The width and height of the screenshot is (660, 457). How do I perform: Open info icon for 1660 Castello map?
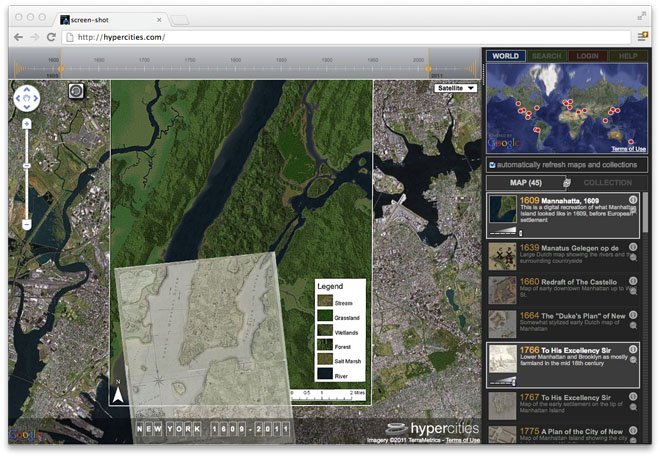633,283
